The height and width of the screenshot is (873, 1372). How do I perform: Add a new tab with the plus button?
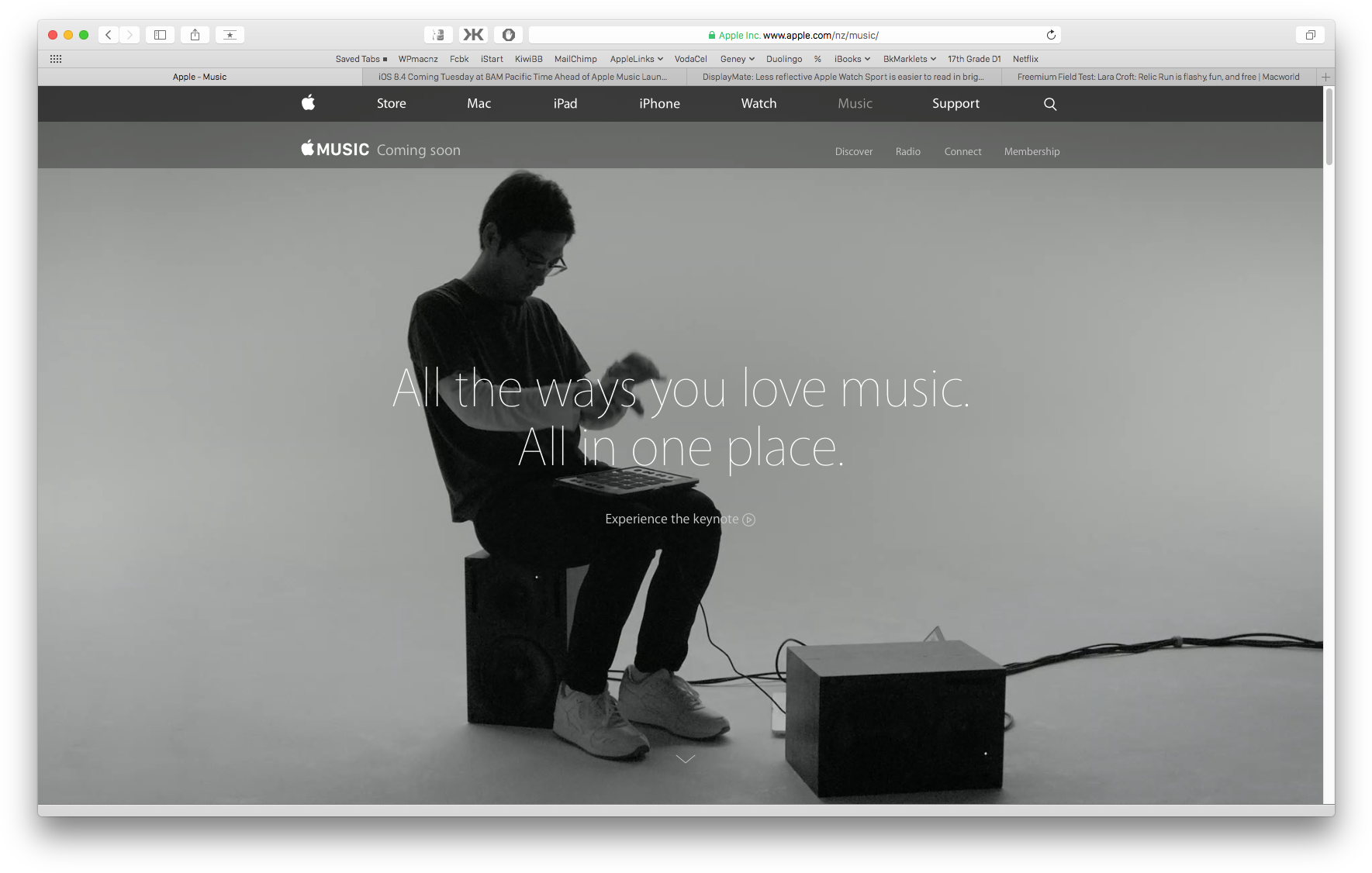pyautogui.click(x=1326, y=77)
